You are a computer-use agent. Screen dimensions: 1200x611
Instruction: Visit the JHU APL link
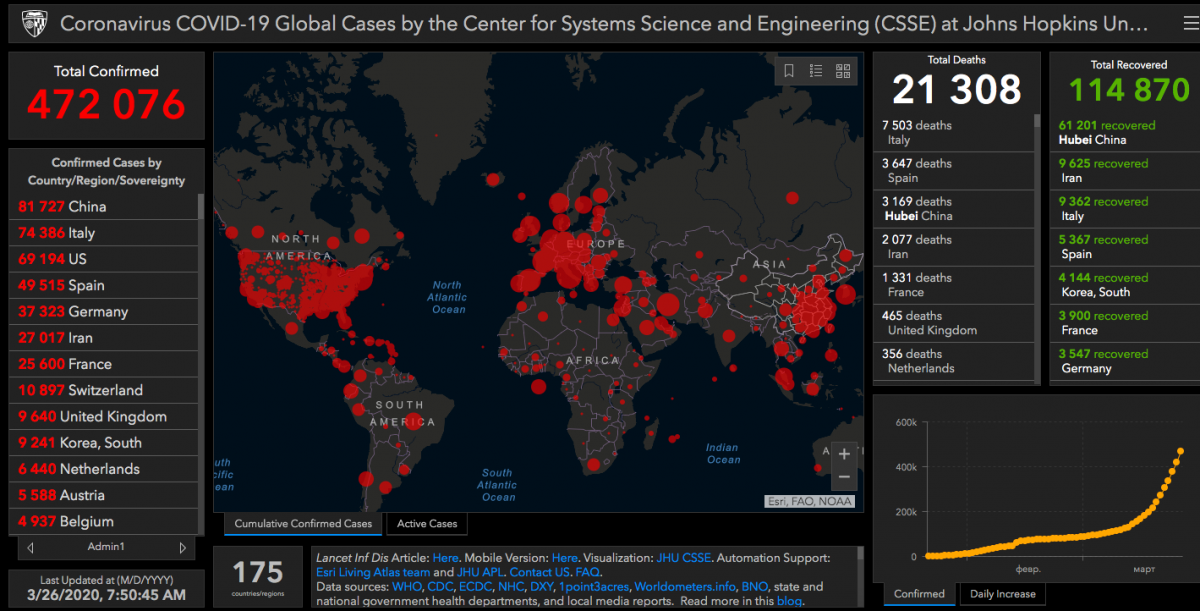(x=480, y=572)
